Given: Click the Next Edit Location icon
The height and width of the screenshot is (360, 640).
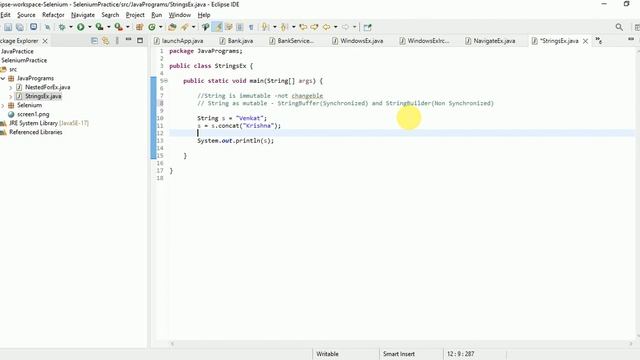Looking at the screenshot, I should (x=314, y=27).
